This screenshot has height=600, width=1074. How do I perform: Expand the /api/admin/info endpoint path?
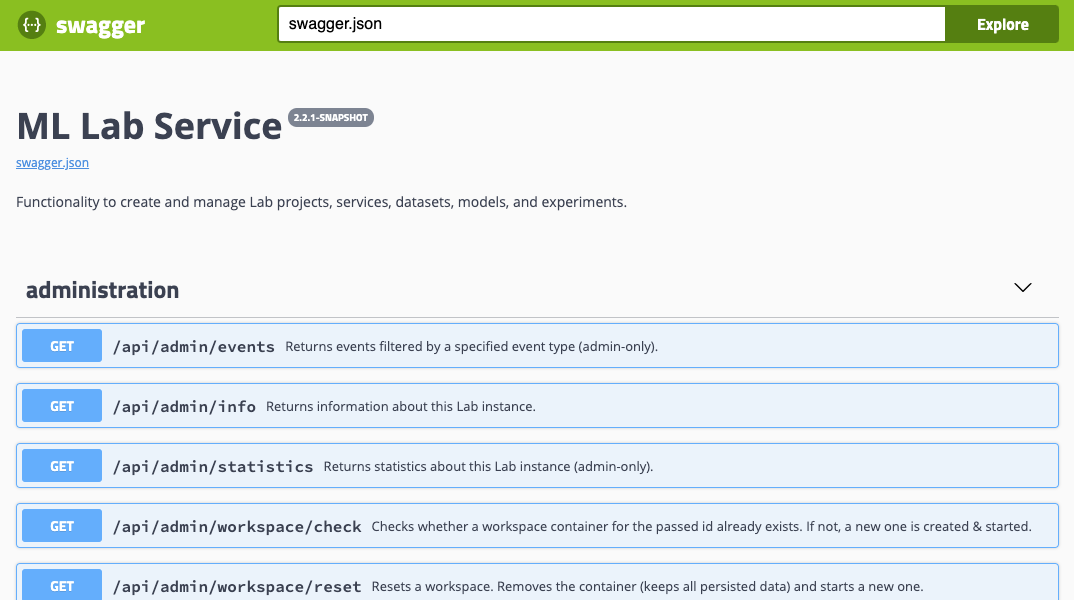[x=184, y=407]
